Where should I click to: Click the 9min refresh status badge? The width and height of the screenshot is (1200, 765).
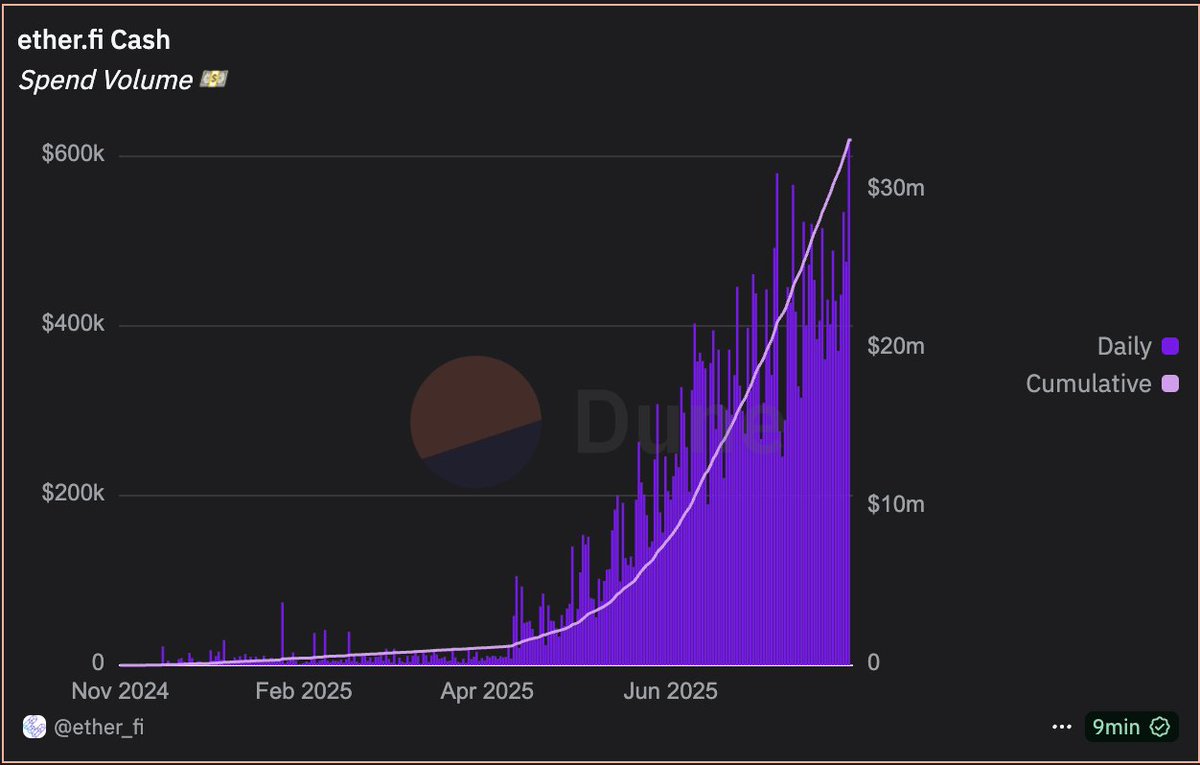tap(1130, 727)
